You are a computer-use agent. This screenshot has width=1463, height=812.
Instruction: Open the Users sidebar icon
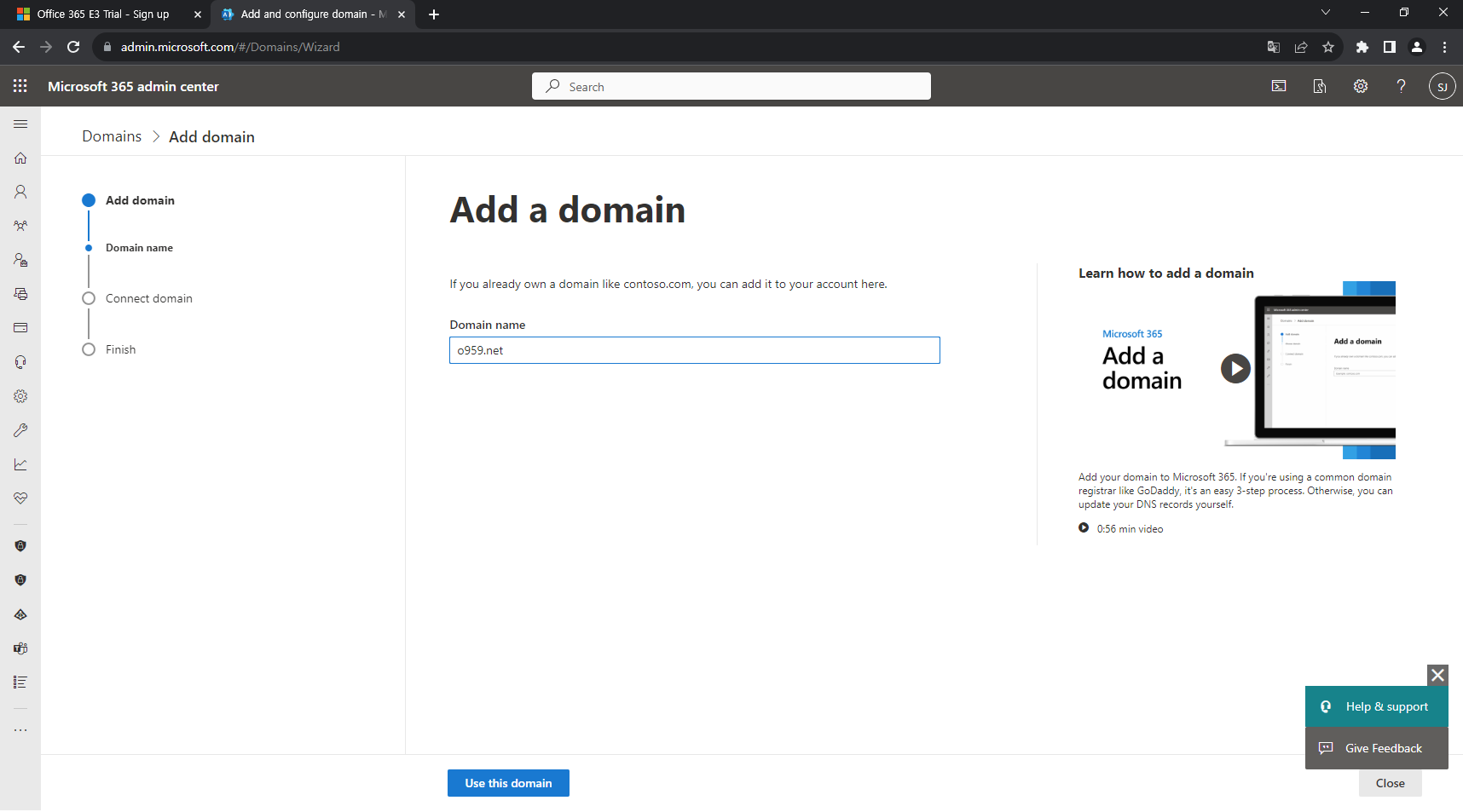point(20,192)
